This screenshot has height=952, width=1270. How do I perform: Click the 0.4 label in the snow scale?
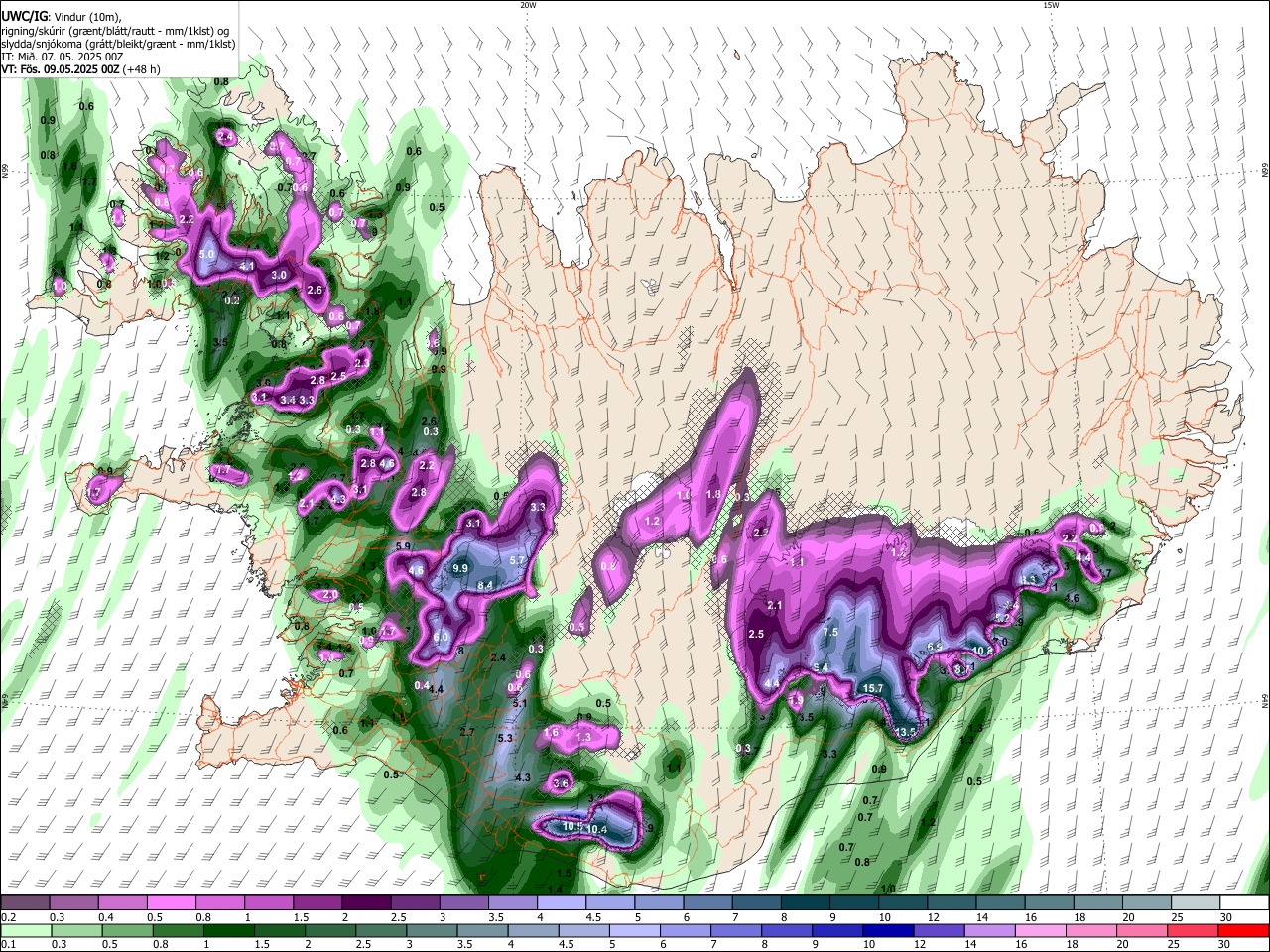click(106, 917)
